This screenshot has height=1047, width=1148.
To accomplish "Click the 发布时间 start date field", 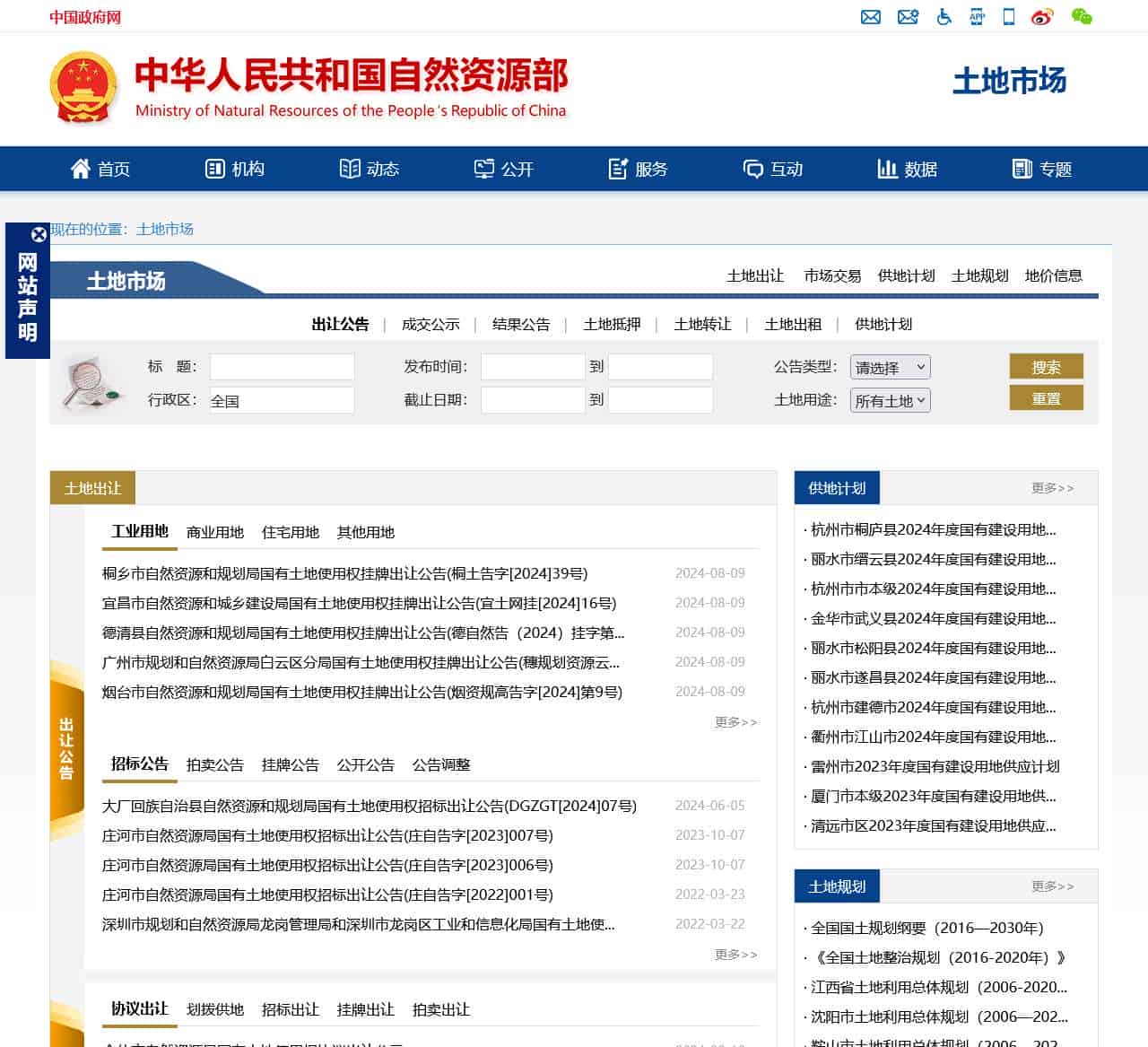I will [533, 367].
